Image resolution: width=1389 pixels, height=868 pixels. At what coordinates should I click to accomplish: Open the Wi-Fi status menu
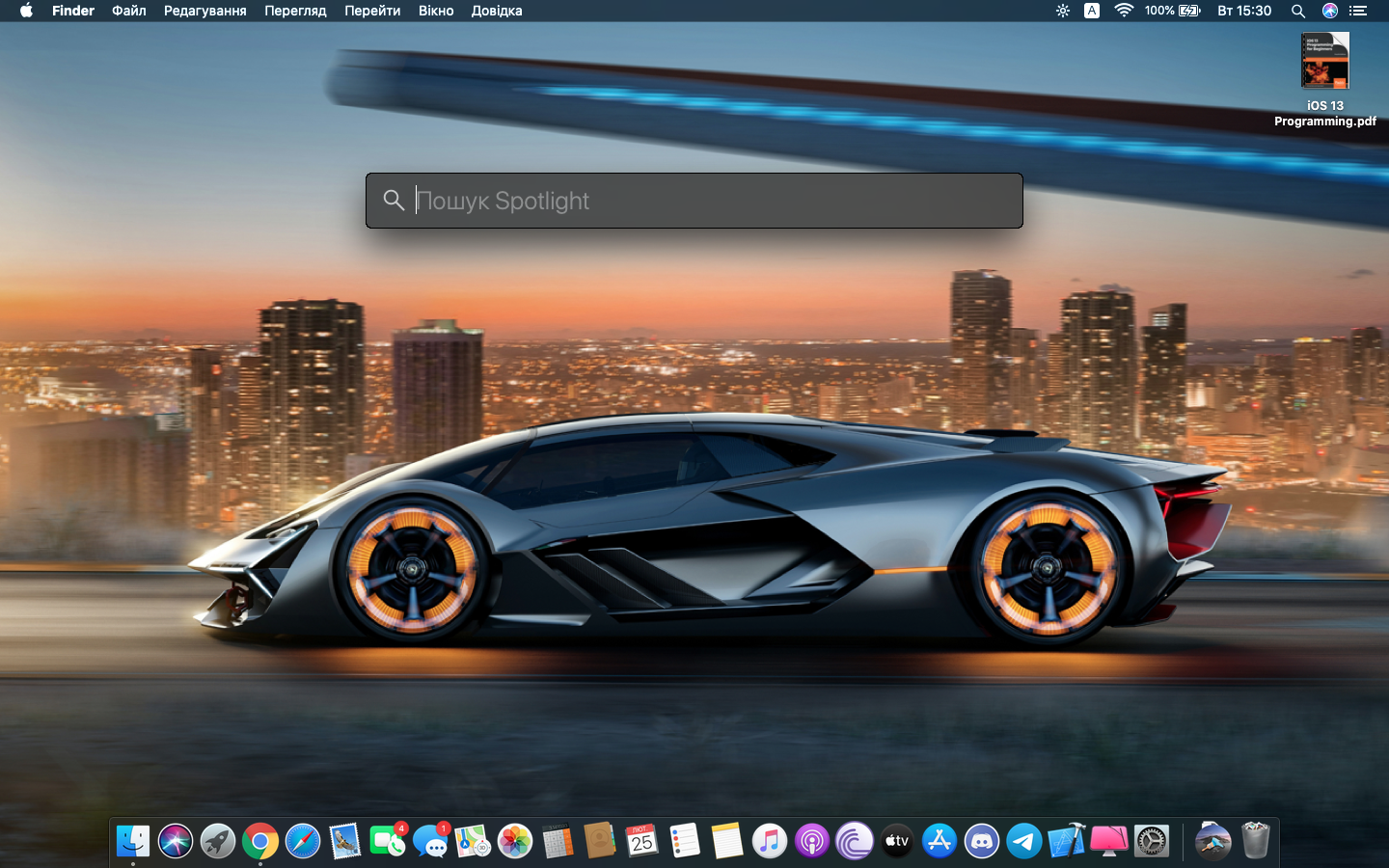(x=1124, y=11)
